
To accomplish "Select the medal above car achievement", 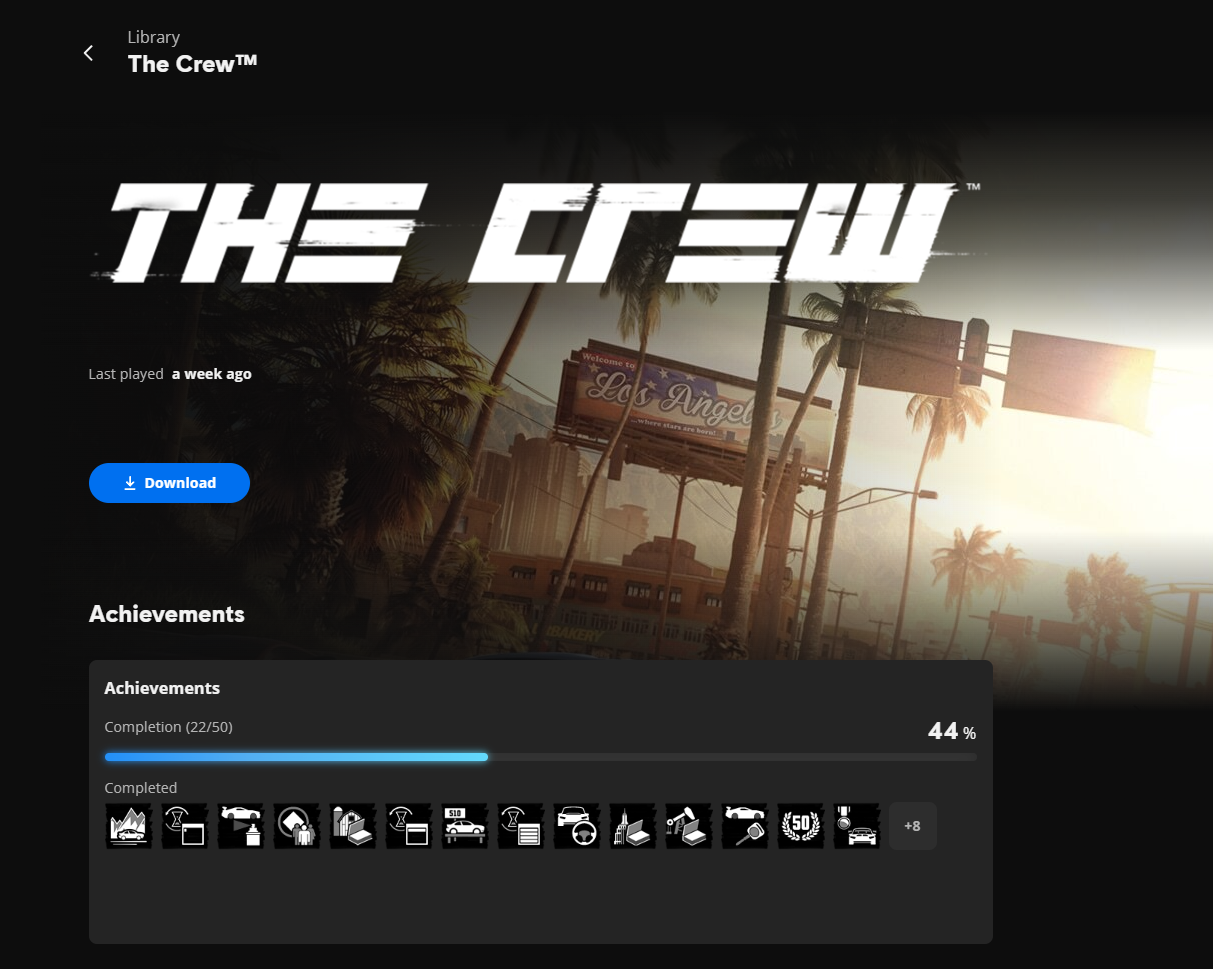I will point(857,826).
